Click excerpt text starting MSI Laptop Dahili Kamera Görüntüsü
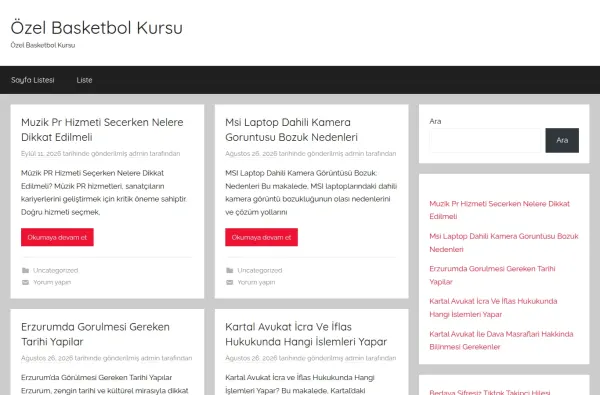600x395 pixels. [x=311, y=193]
